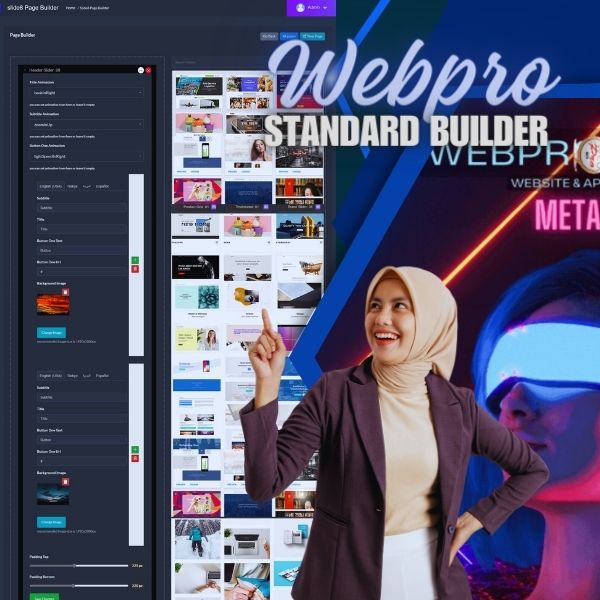Focus Title field of blue-image slide
The height and width of the screenshot is (600, 600).
(82, 419)
